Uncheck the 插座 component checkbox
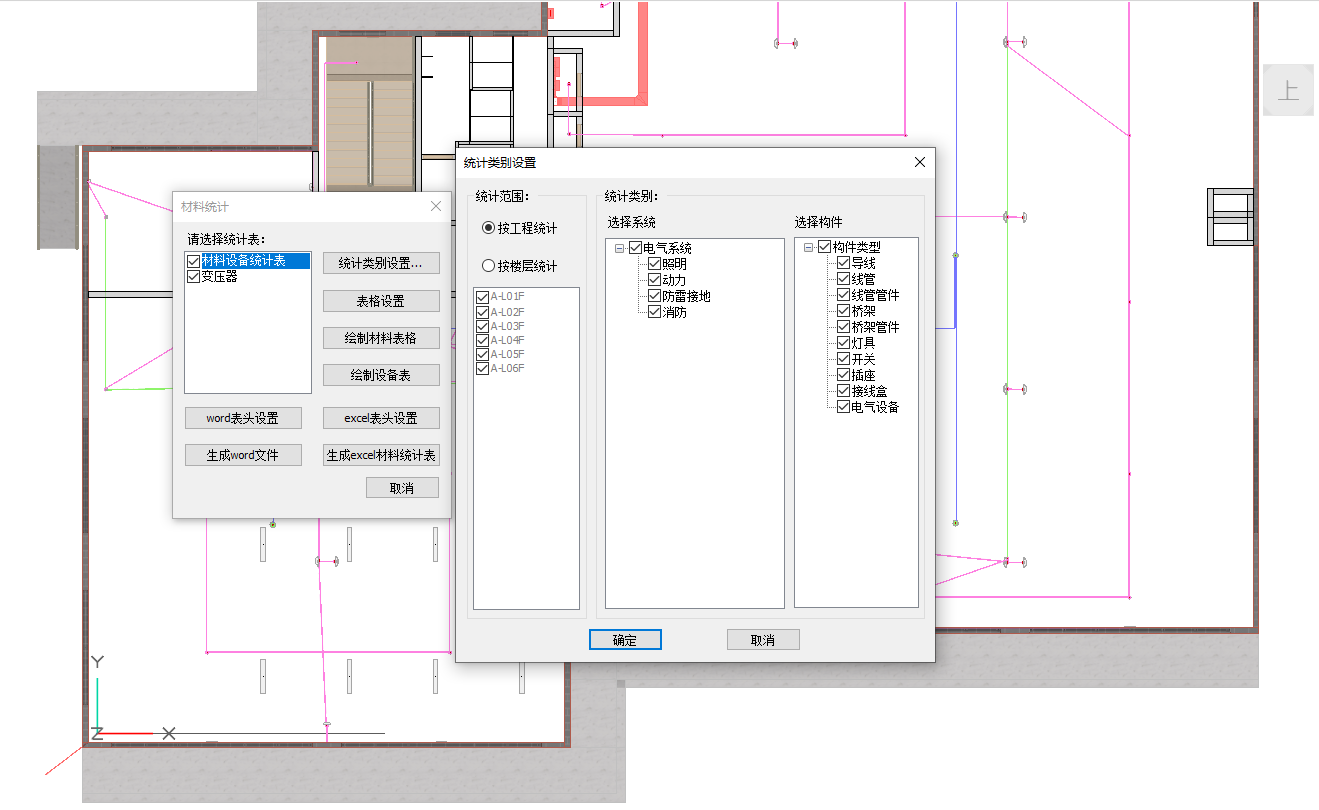Image resolution: width=1319 pixels, height=810 pixels. 843,375
